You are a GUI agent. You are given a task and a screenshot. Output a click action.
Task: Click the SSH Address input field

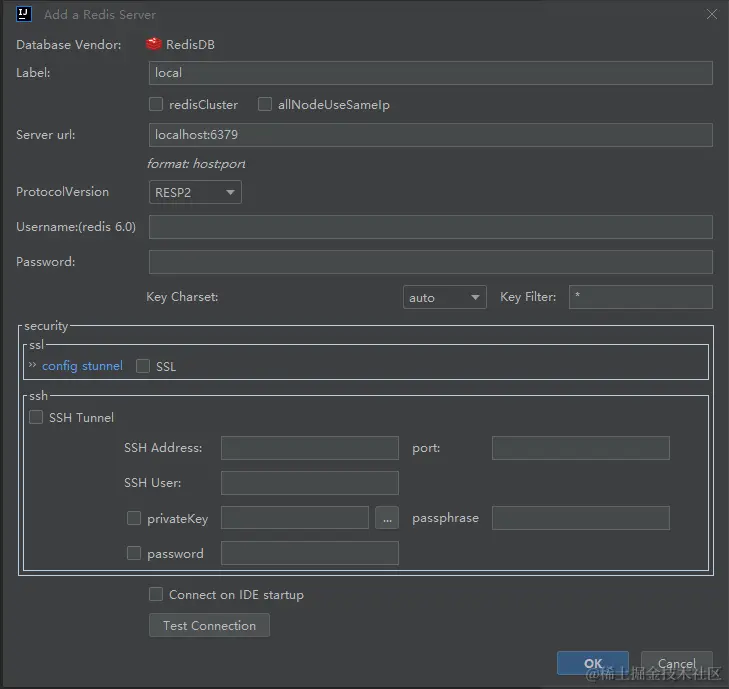point(310,448)
